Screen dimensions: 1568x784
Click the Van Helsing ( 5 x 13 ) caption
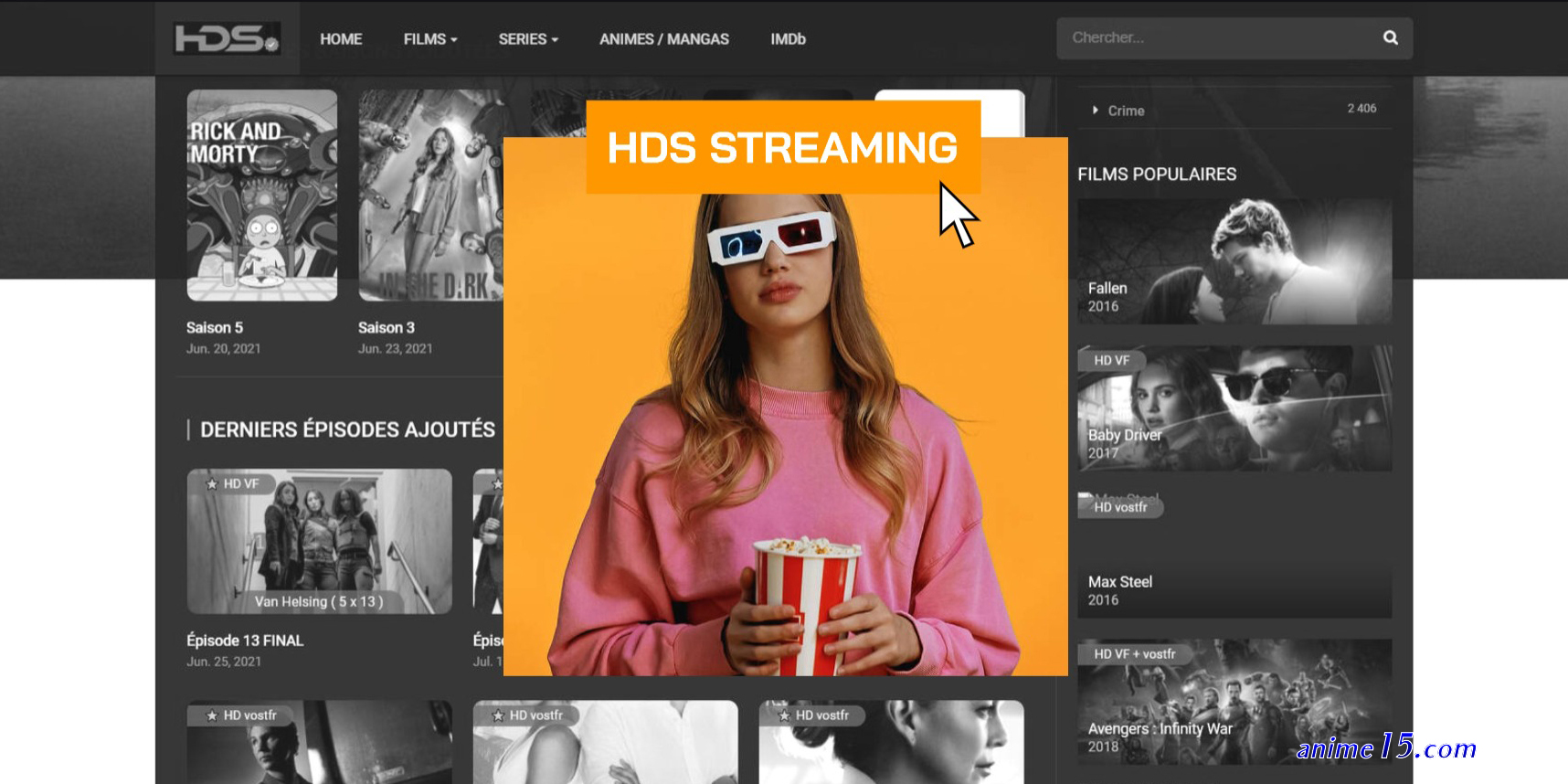click(319, 601)
